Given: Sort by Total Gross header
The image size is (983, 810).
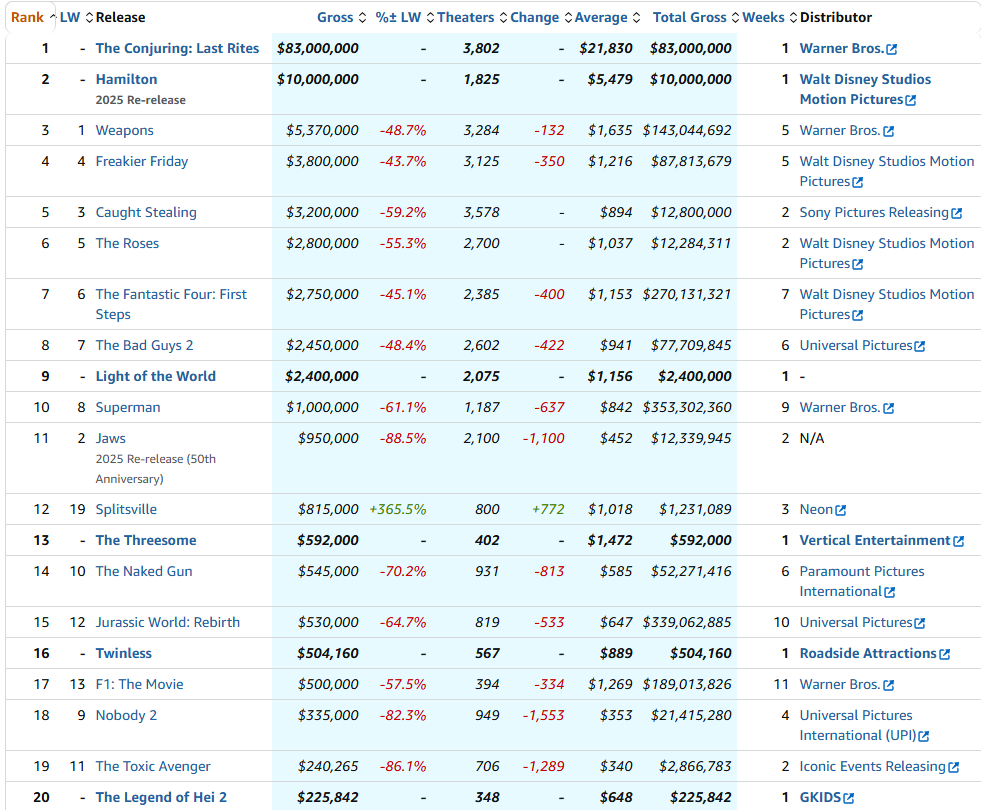Looking at the screenshot, I should pos(690,17).
